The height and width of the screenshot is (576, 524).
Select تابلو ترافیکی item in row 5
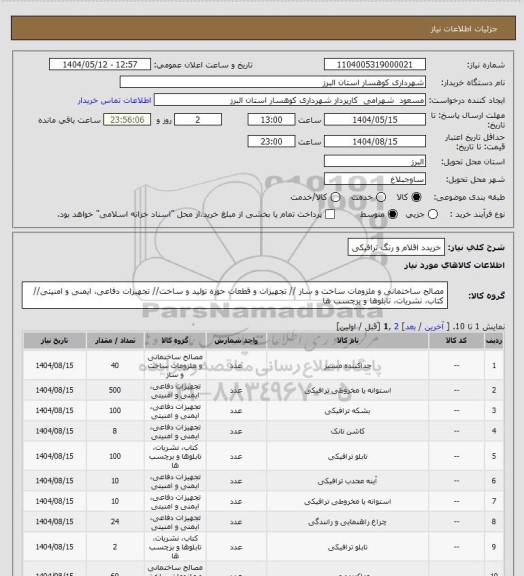click(347, 456)
